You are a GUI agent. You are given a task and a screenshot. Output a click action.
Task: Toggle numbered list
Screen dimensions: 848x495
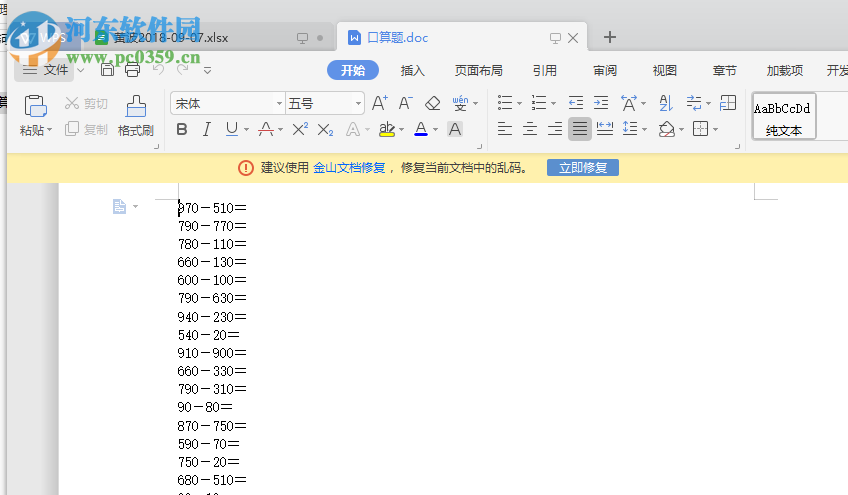[x=539, y=103]
